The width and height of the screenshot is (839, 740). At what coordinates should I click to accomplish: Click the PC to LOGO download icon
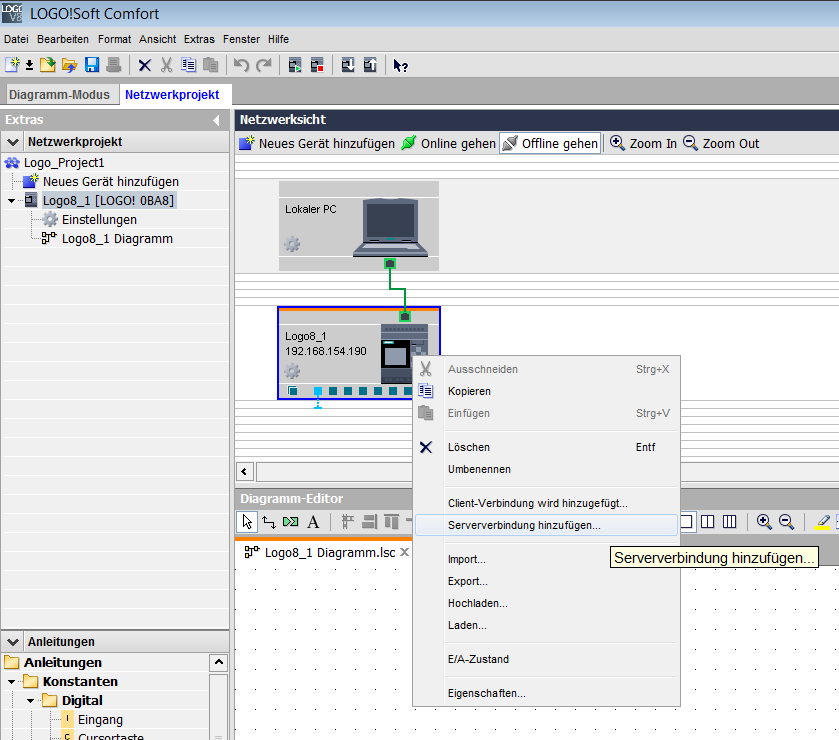pos(348,65)
